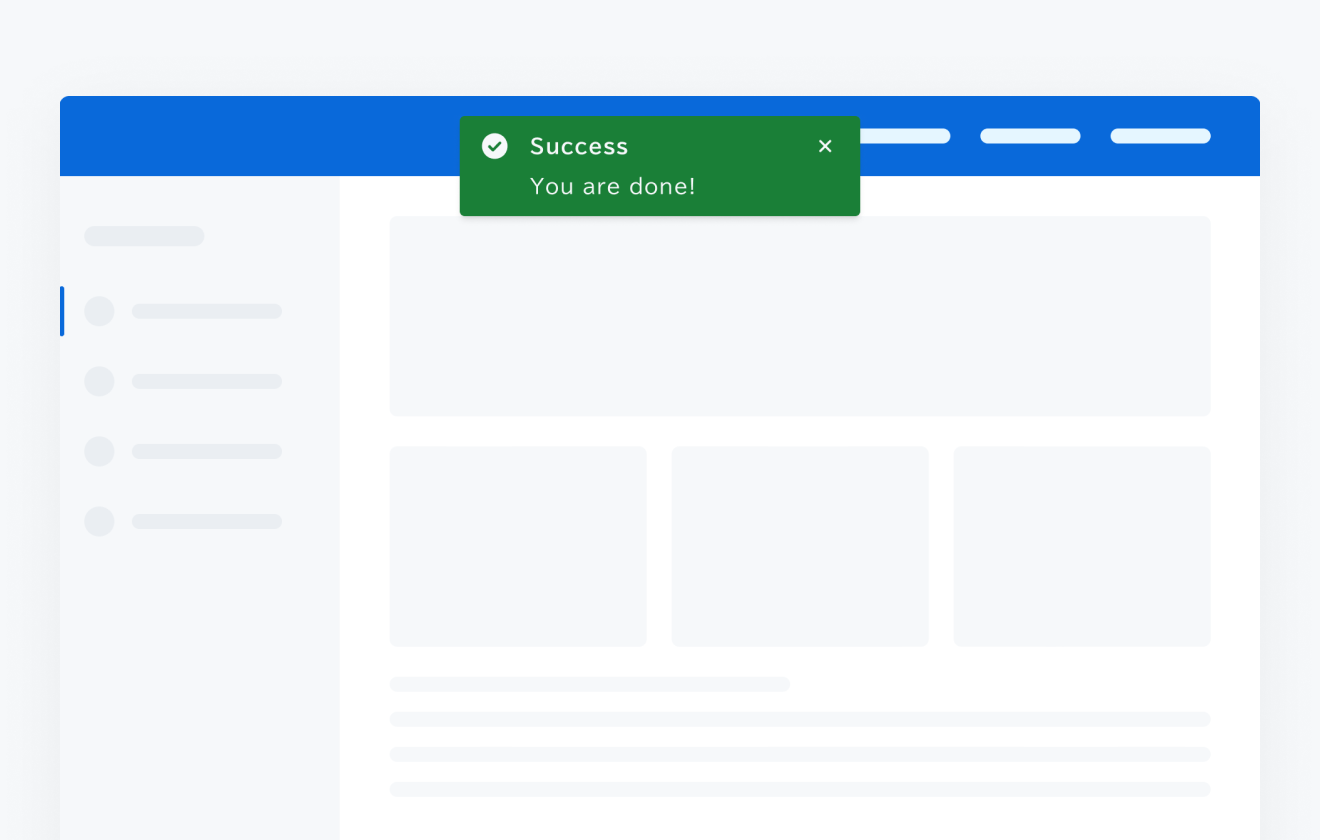
Task: Click the 'You are done!' message text
Action: (612, 186)
